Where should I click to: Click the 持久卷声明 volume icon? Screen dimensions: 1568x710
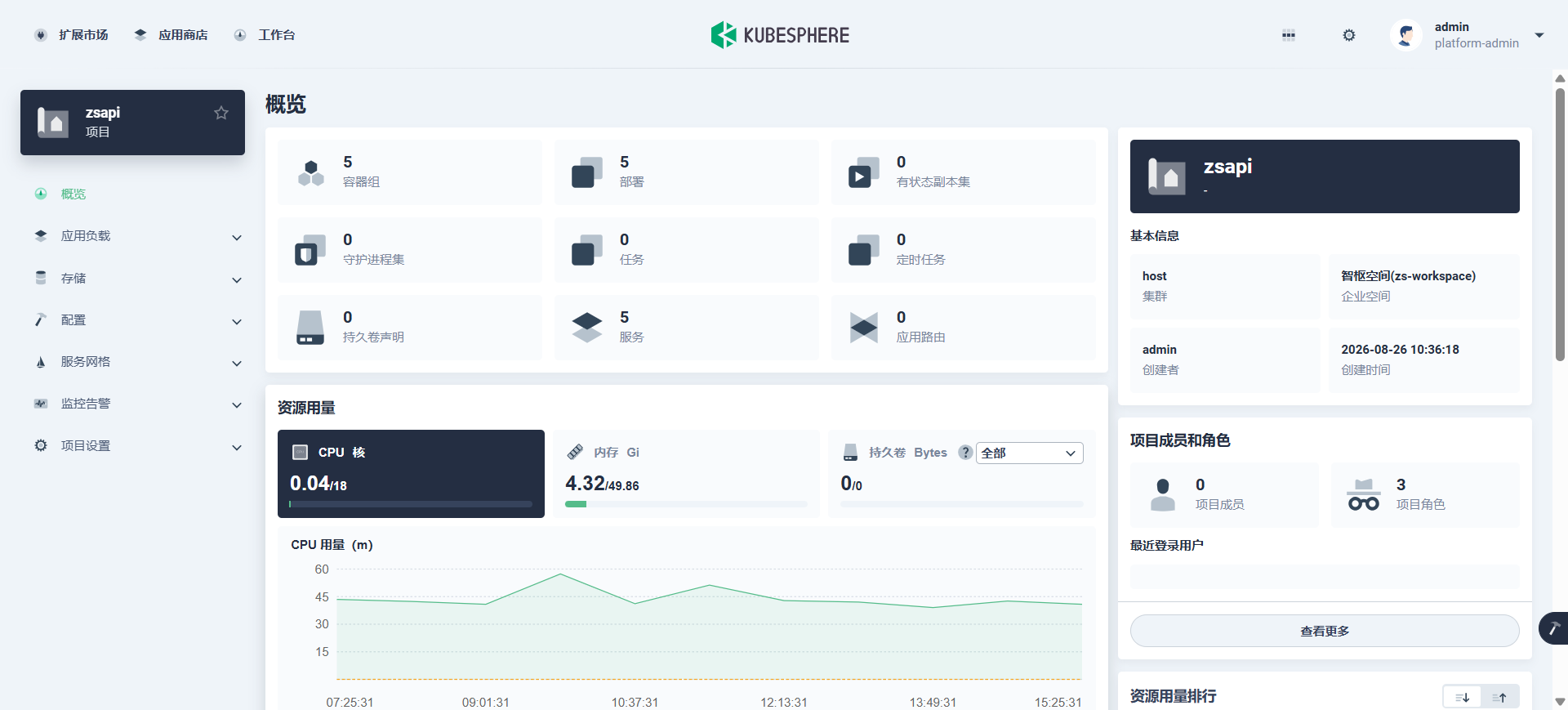[310, 328]
